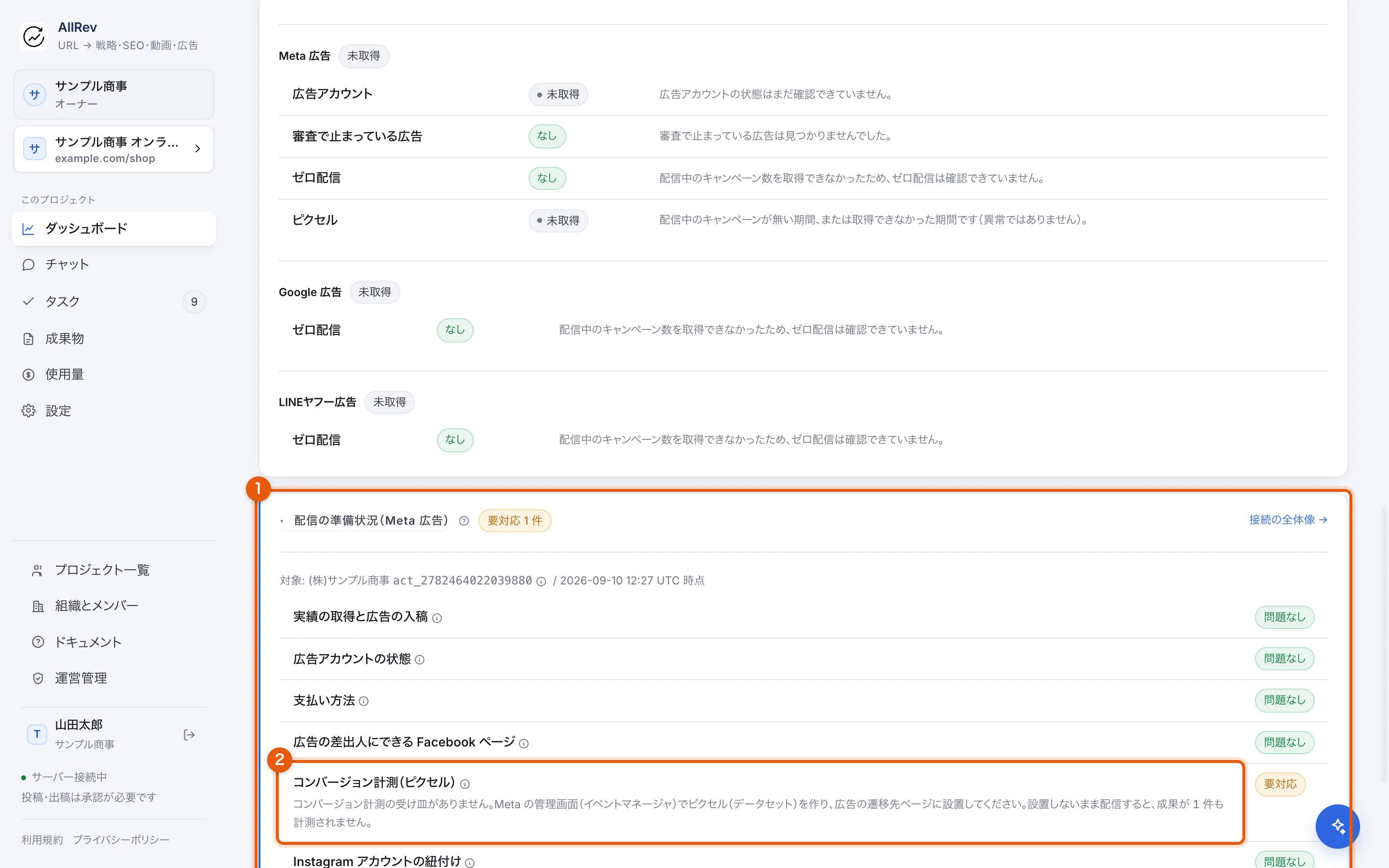Click info icon for Facebook ページ row

pos(523,744)
